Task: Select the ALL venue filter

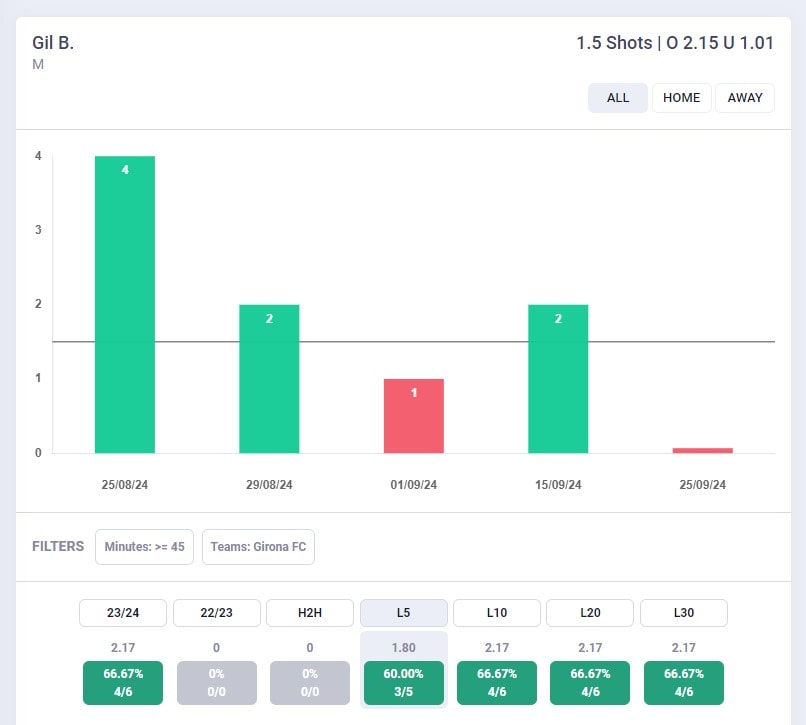Action: 617,98
